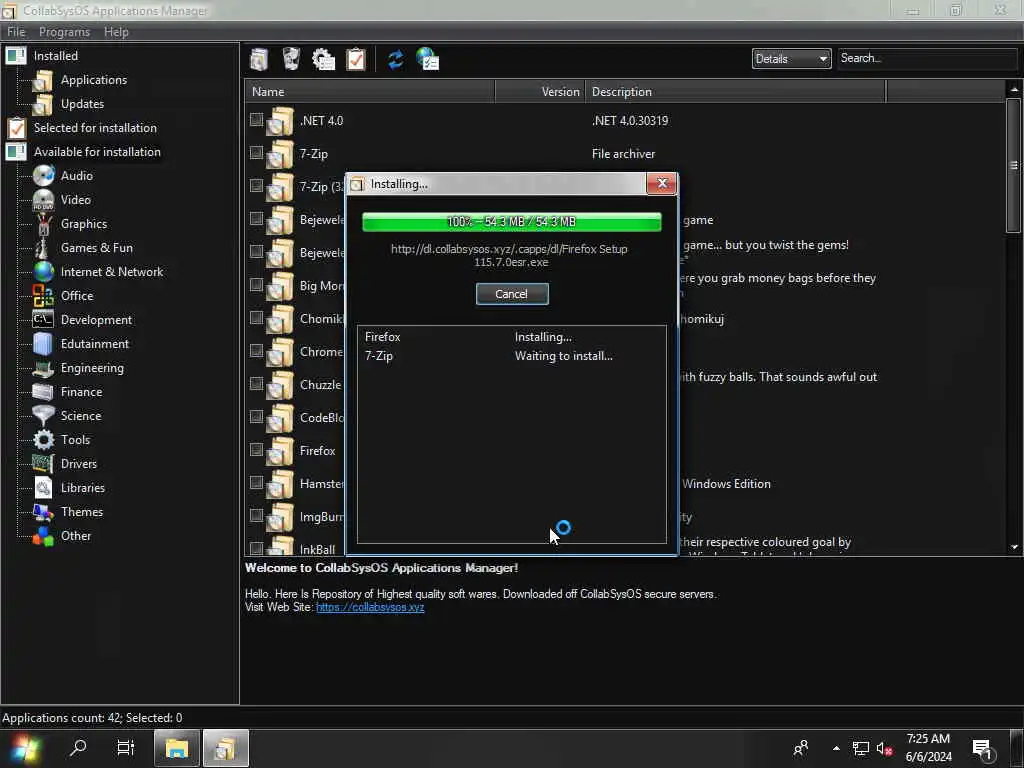Open the collabsysos.xyz website link
Viewport: 1024px width, 768px height.
click(370, 607)
